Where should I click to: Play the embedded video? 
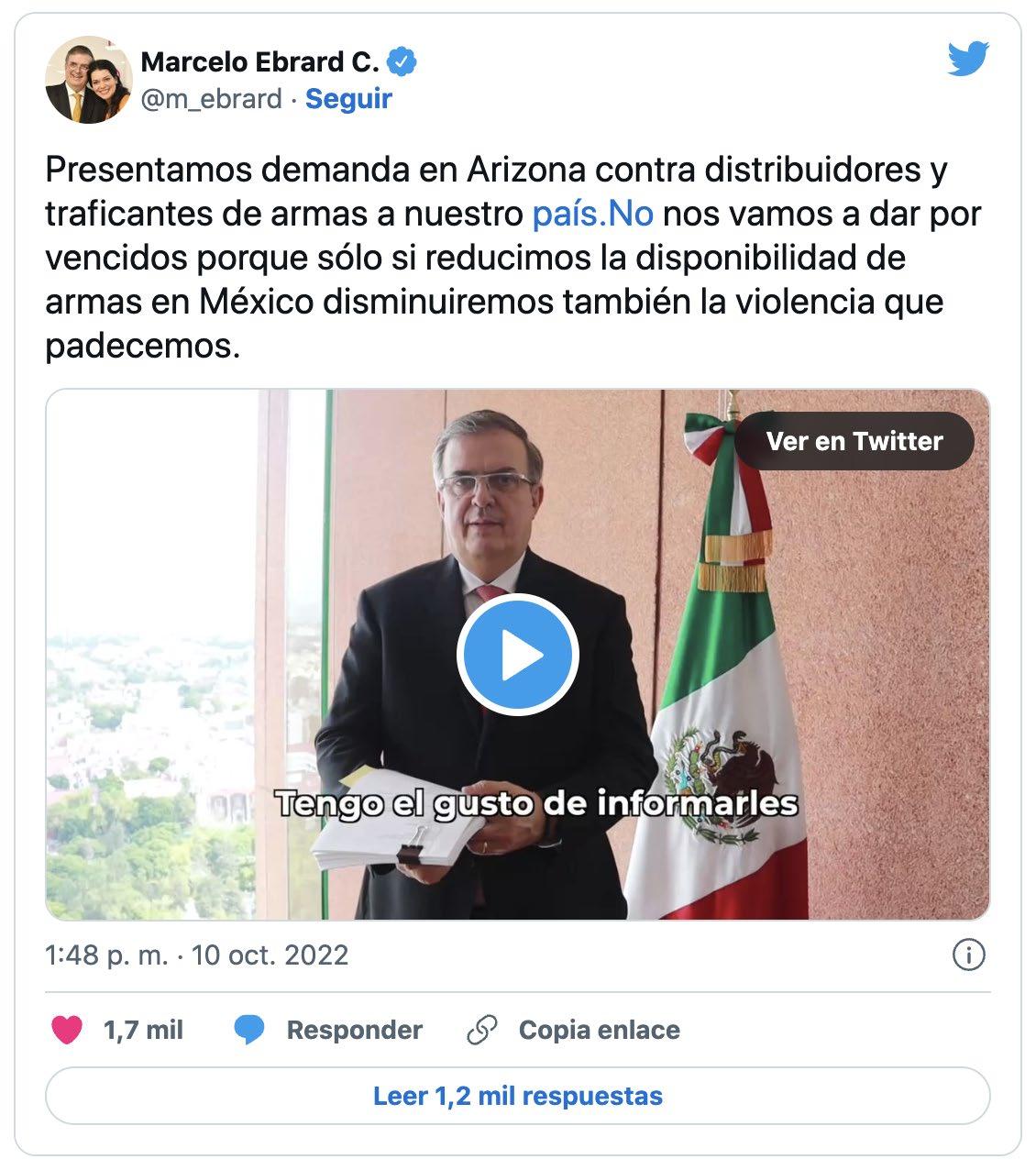coord(518,655)
